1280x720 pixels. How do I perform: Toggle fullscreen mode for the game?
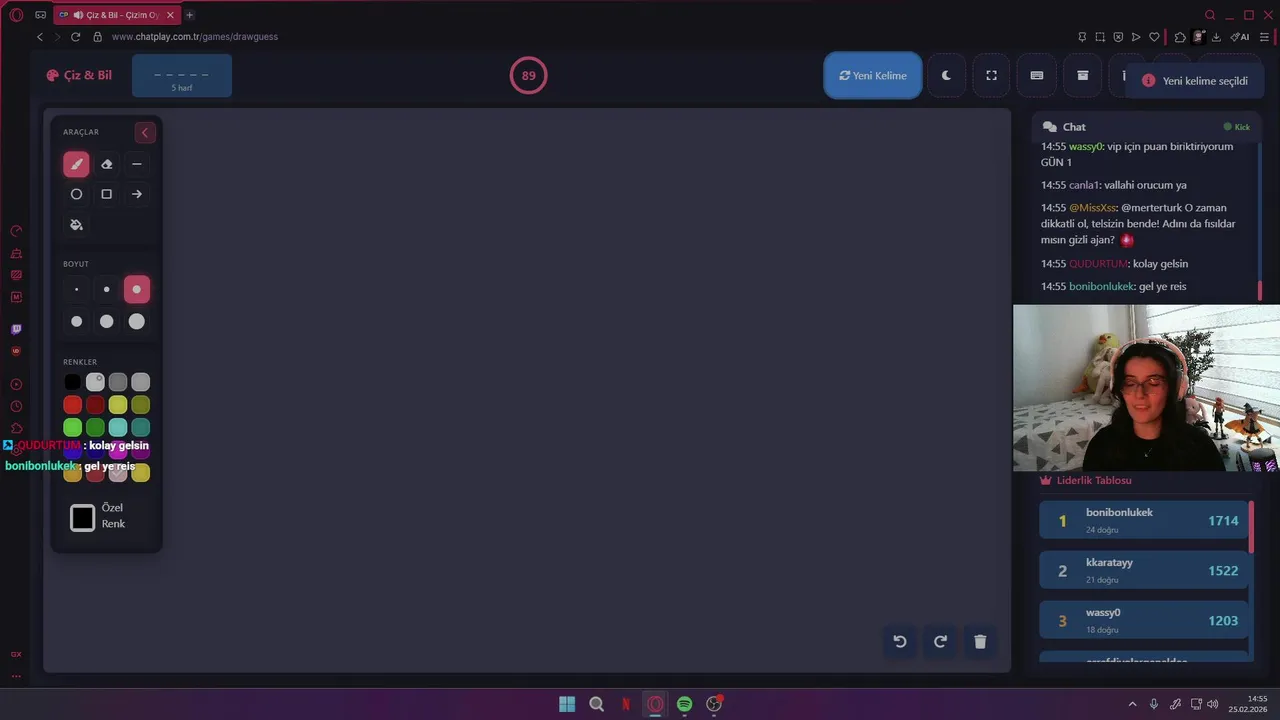991,76
